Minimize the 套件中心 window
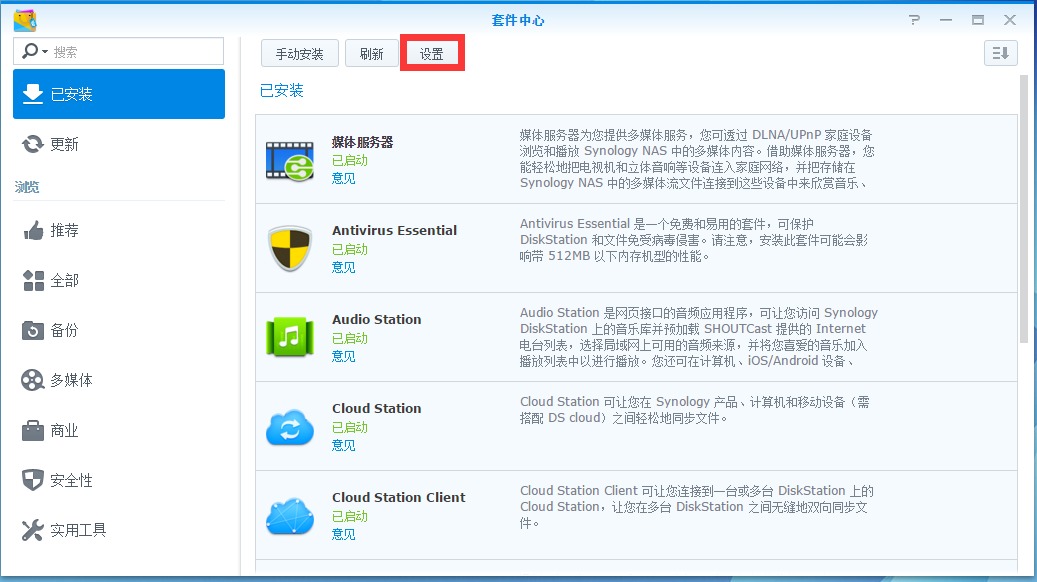This screenshot has width=1037, height=582. 946,20
